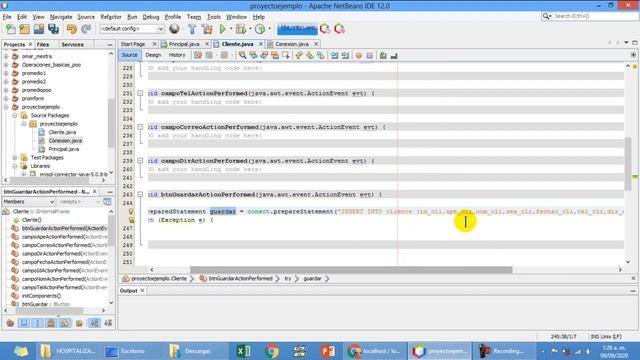
Task: Run the project with green play icon
Action: [x=222, y=29]
